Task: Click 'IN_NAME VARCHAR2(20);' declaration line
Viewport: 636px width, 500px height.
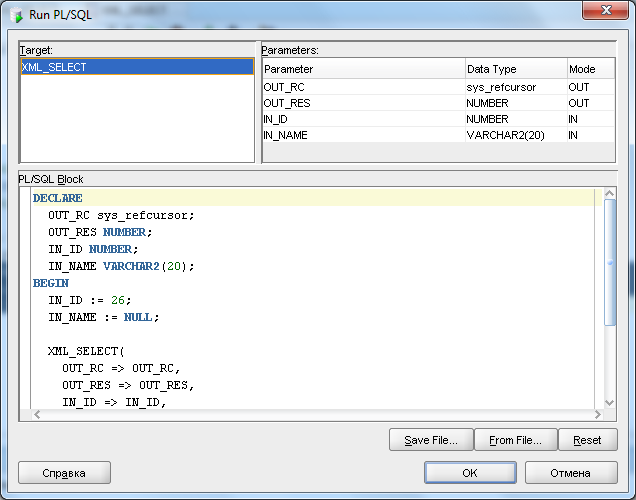Action: tap(121, 266)
